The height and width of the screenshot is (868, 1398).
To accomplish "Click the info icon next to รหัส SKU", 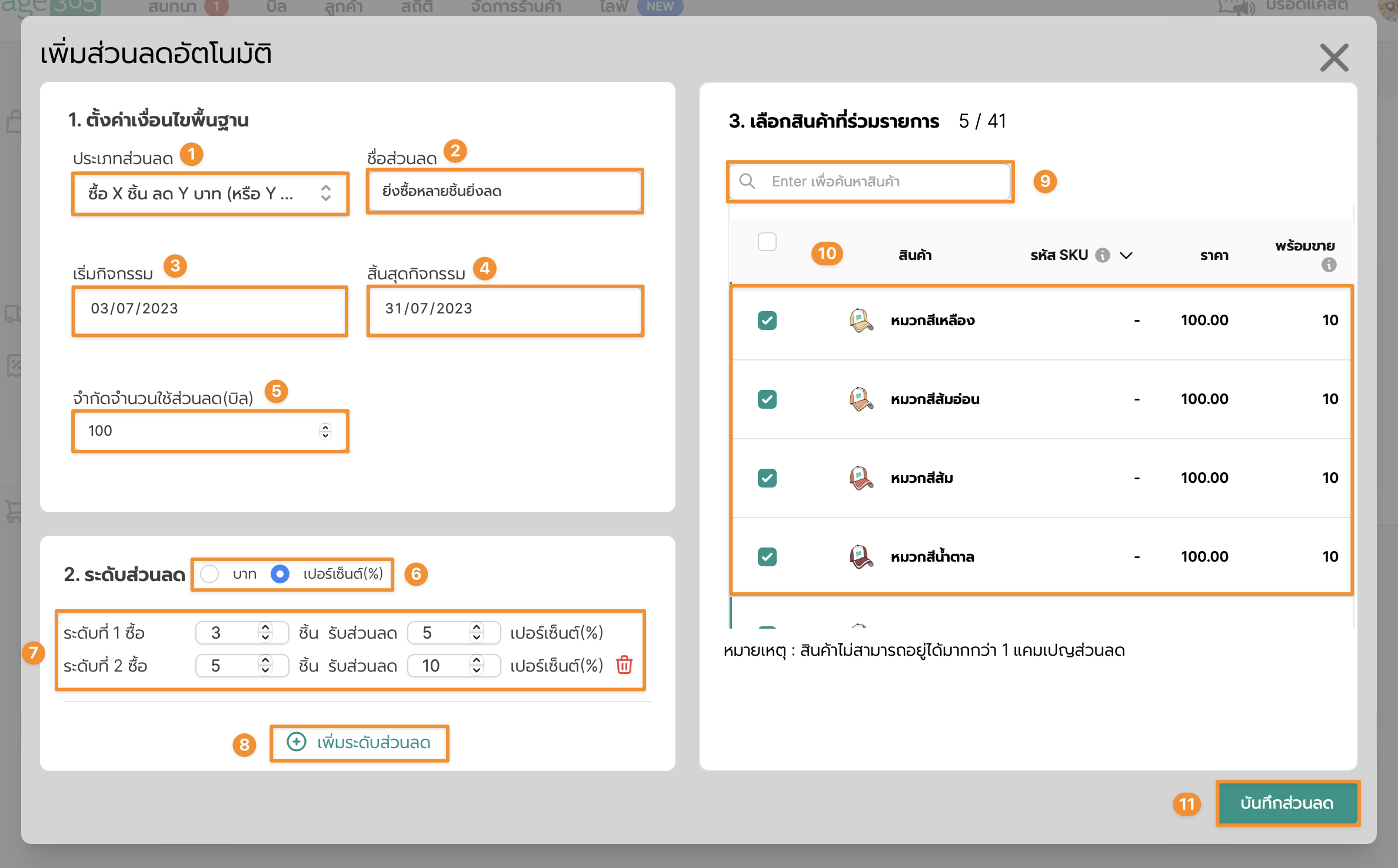I will pos(1103,255).
